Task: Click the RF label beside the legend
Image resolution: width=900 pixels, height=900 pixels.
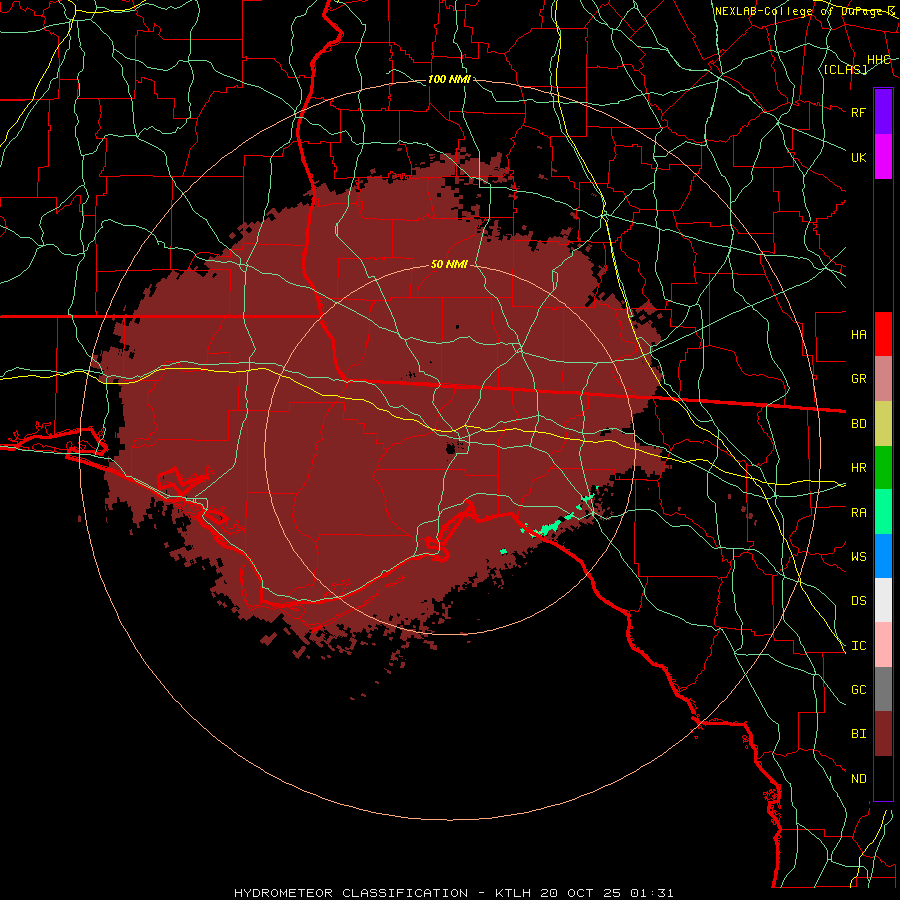Action: [859, 112]
